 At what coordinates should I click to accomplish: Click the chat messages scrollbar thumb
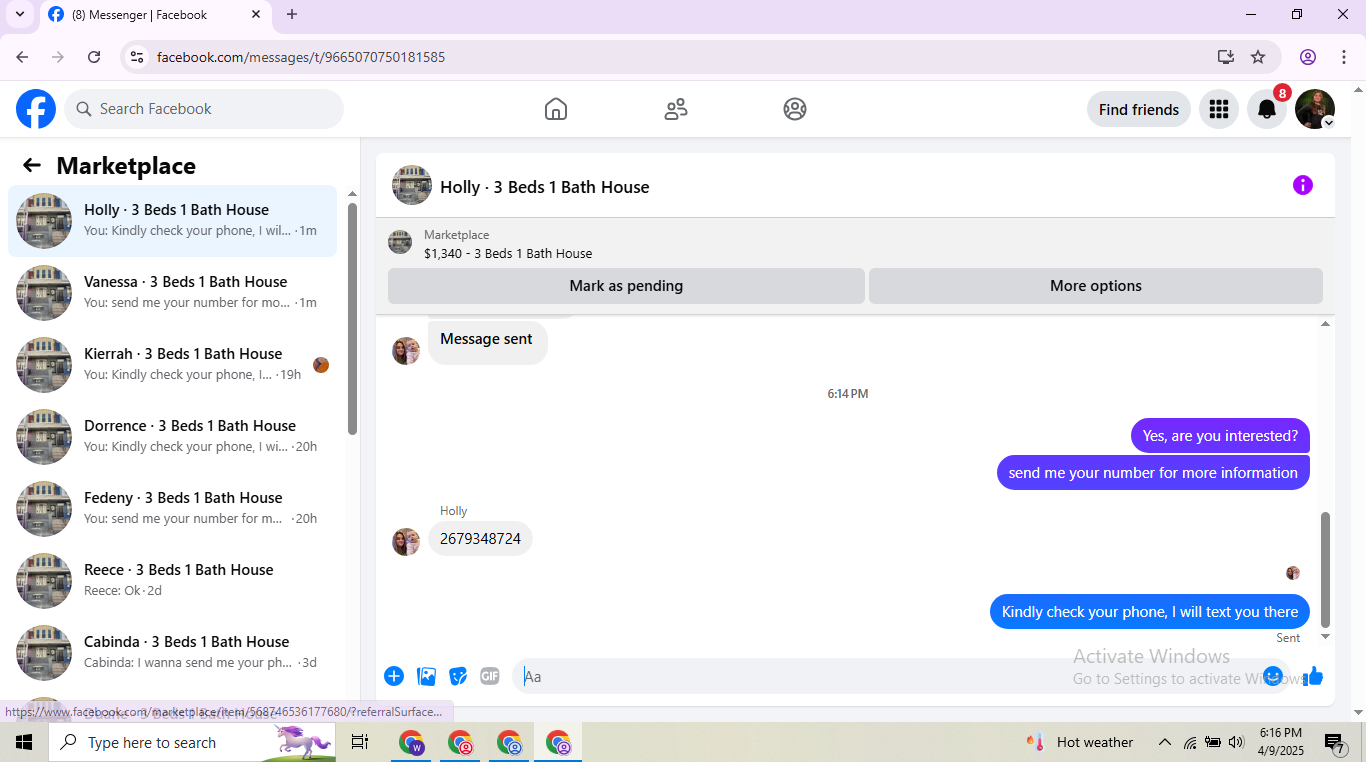tap(1326, 569)
